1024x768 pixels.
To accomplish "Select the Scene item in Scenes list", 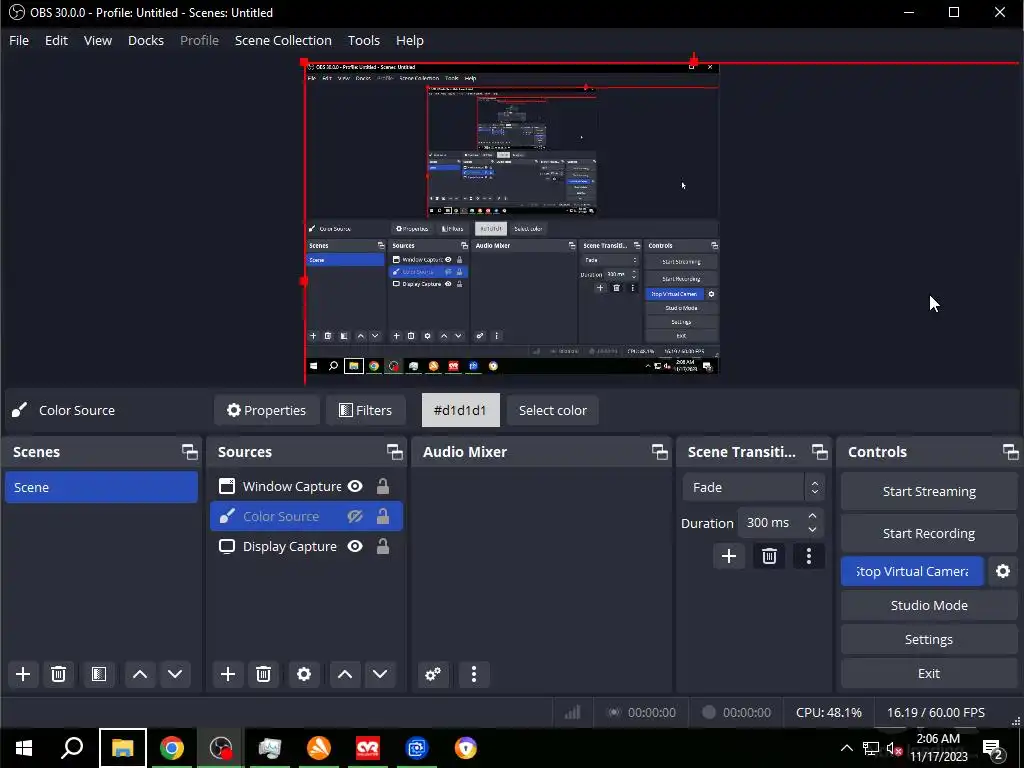I will [101, 487].
